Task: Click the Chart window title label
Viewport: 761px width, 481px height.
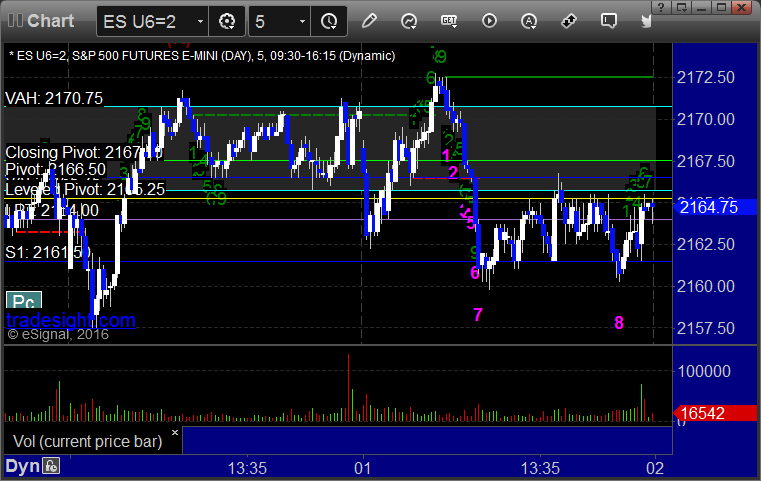Action: 50,20
